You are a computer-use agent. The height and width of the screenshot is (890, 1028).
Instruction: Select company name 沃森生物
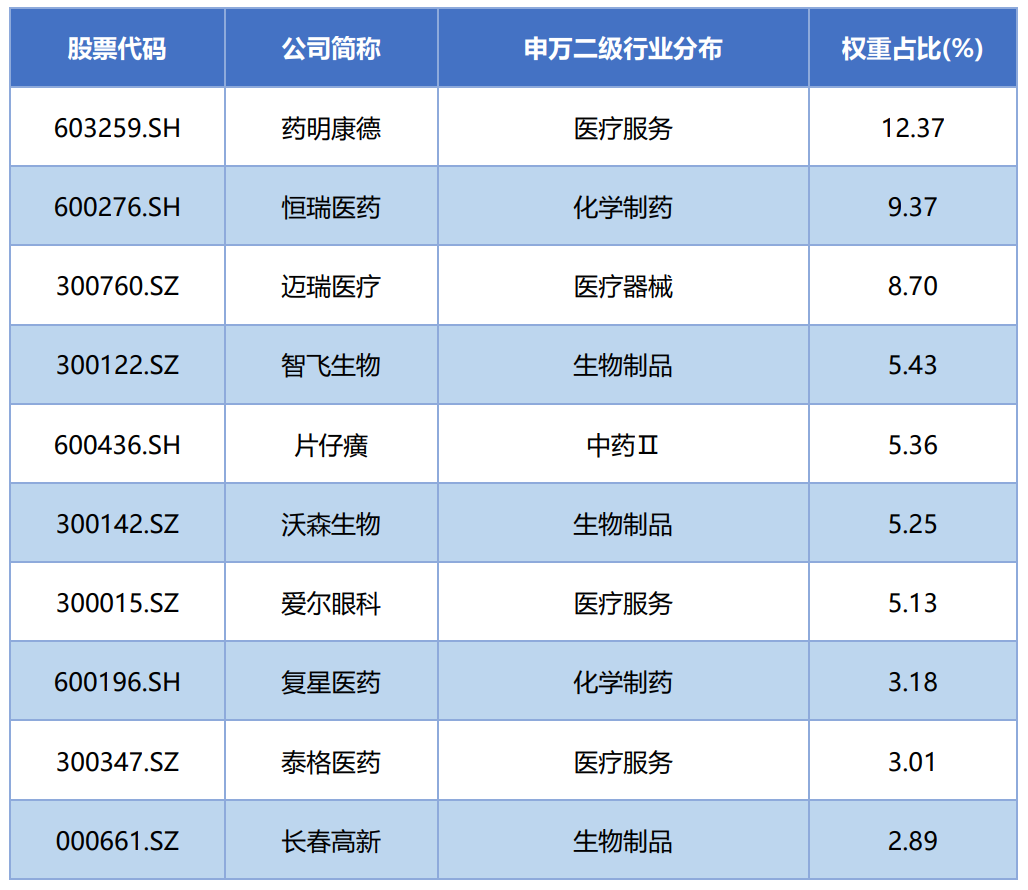331,524
